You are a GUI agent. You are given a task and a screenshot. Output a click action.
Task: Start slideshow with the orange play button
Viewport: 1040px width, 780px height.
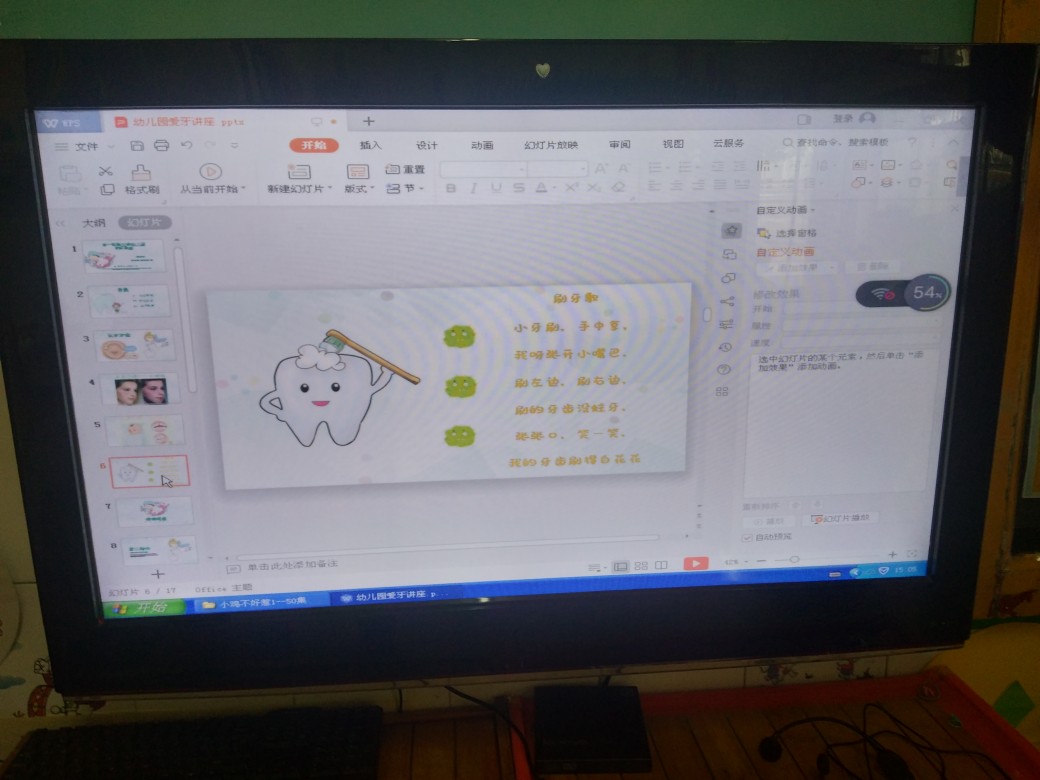696,564
